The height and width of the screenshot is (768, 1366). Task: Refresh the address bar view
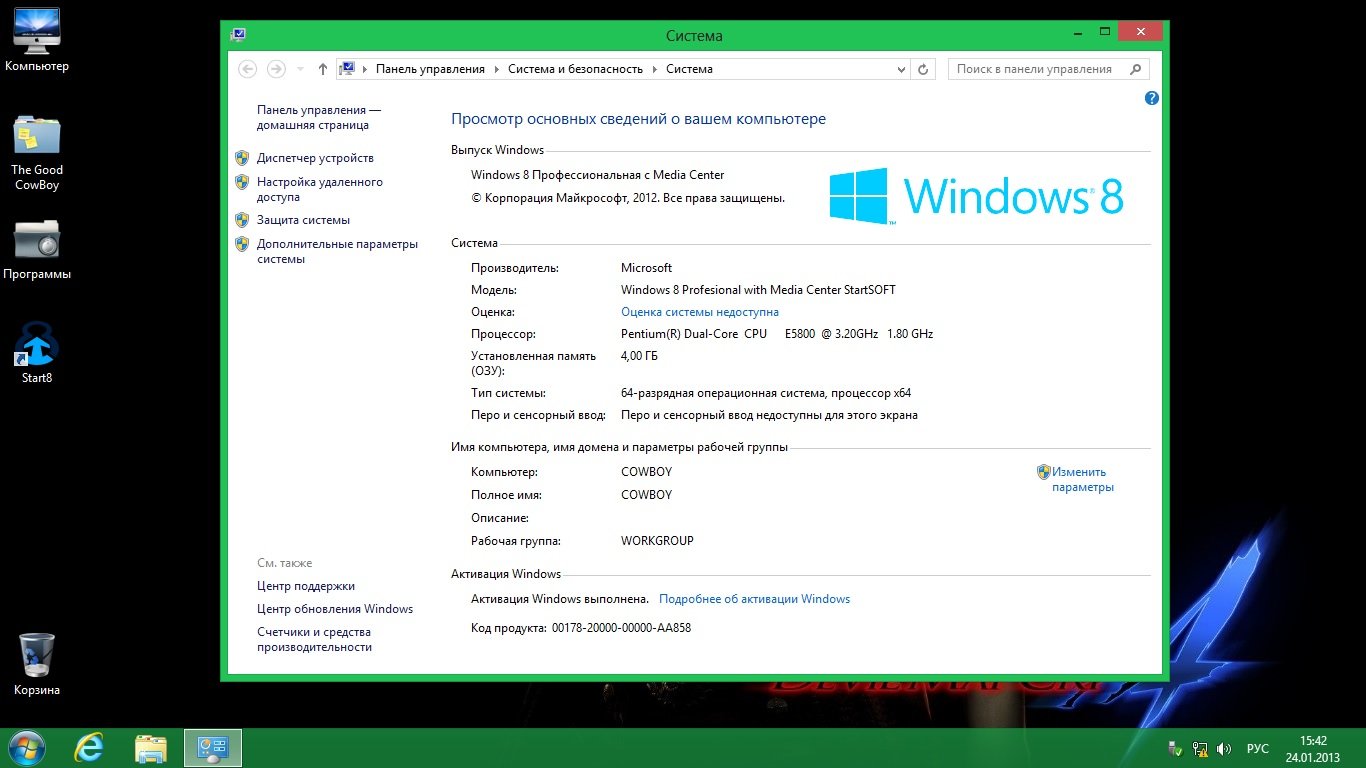tap(925, 69)
